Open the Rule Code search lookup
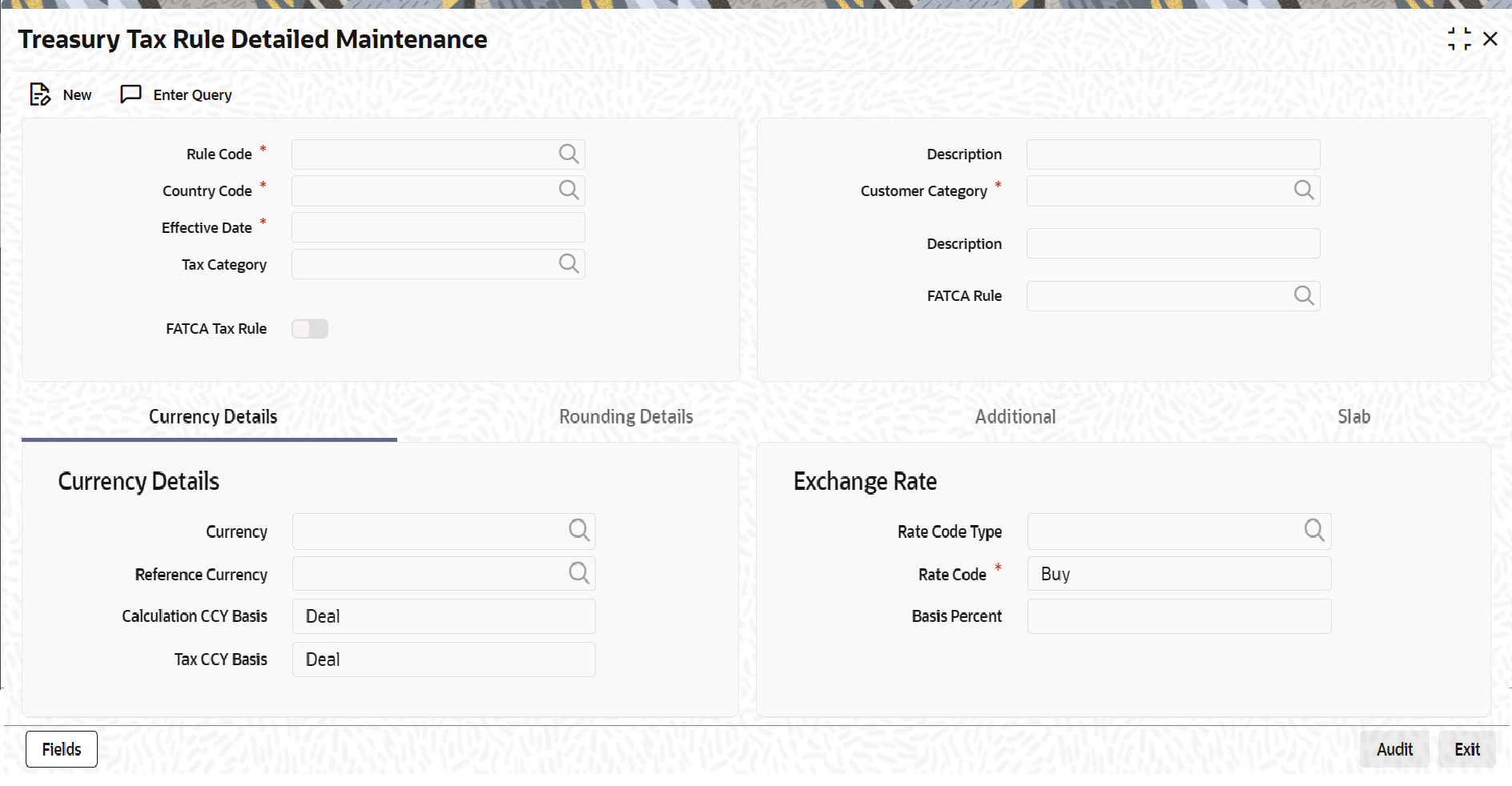This screenshot has height=786, width=1512. [569, 154]
